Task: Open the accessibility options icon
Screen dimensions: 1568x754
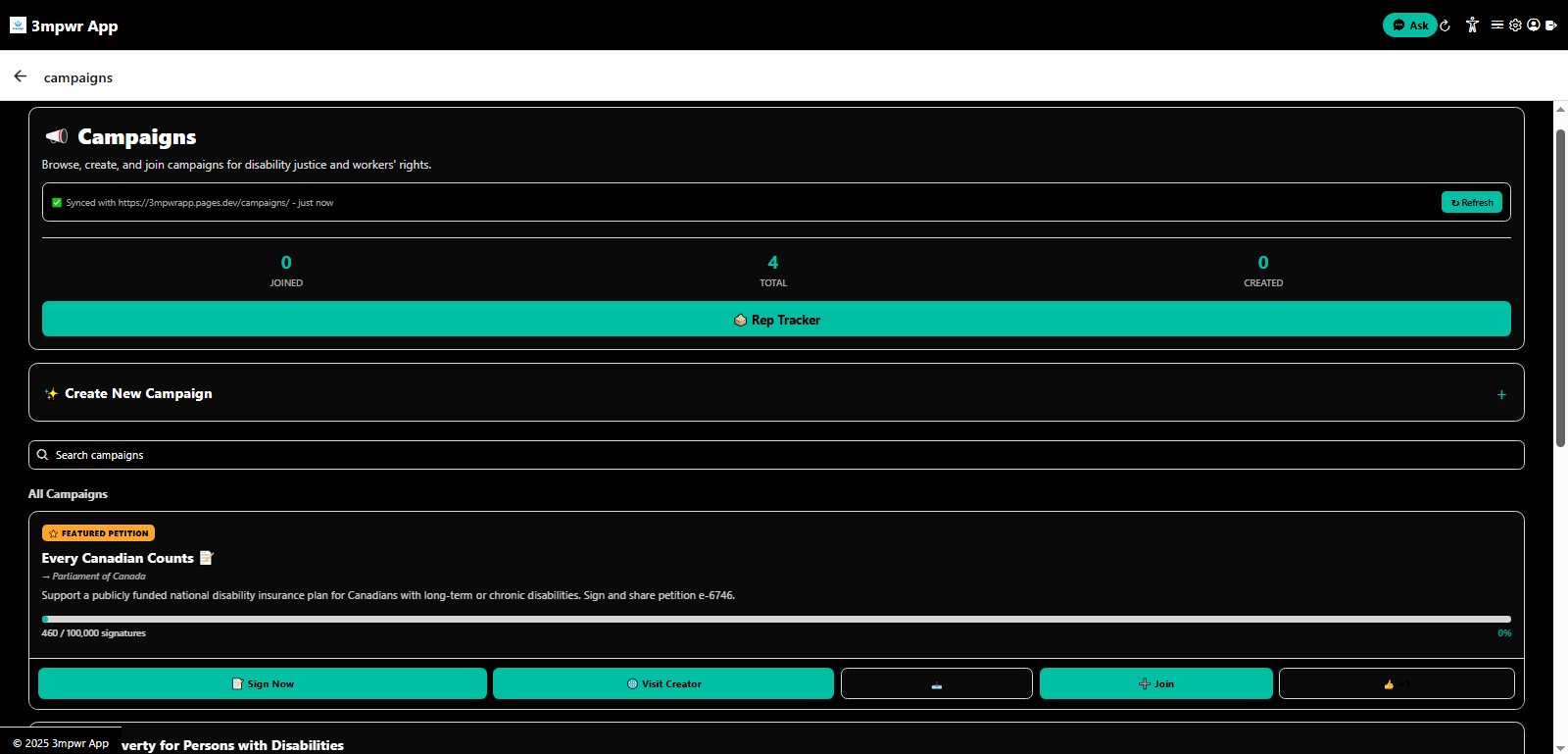Action: (x=1472, y=25)
